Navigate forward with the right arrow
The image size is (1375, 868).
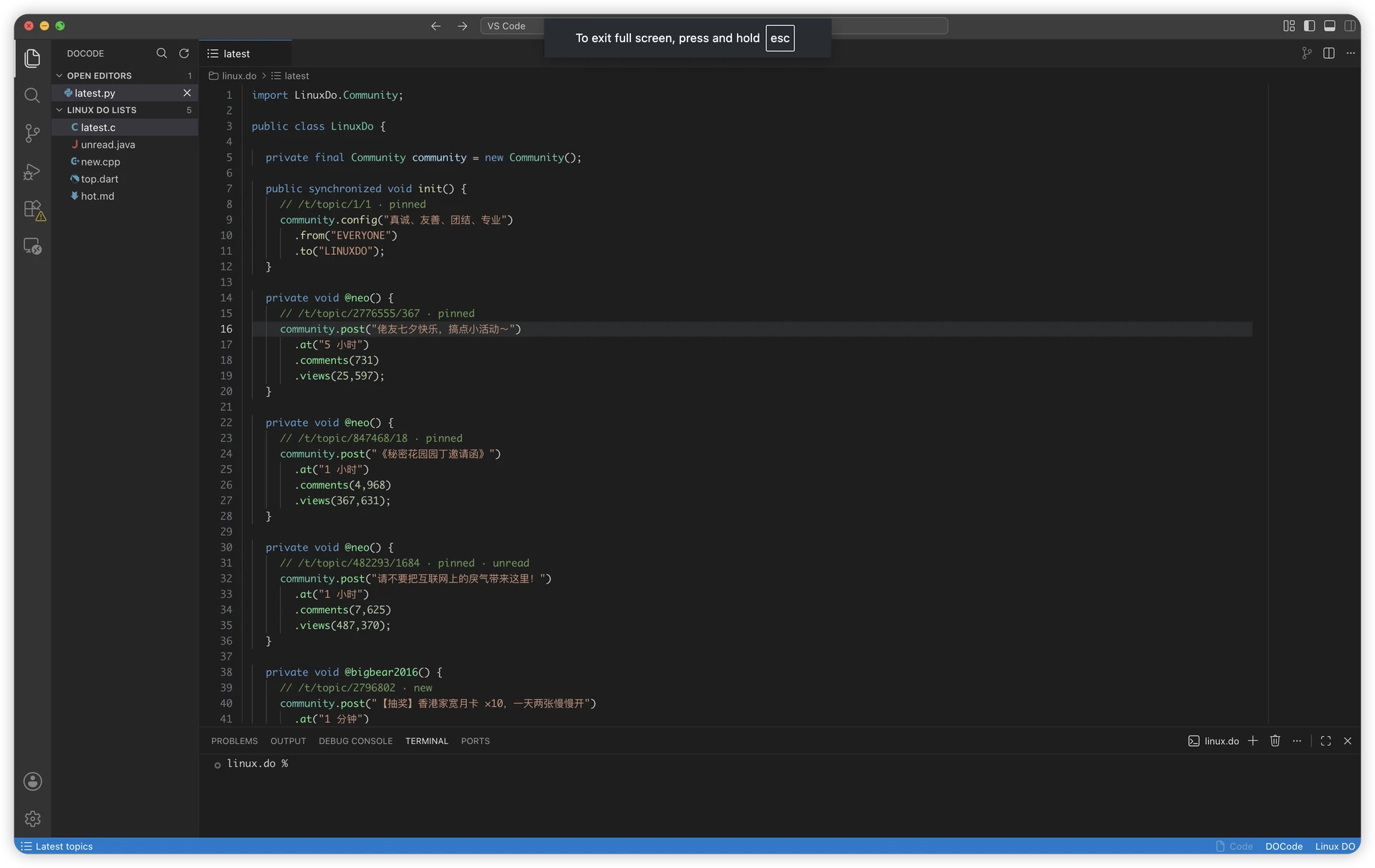click(463, 26)
